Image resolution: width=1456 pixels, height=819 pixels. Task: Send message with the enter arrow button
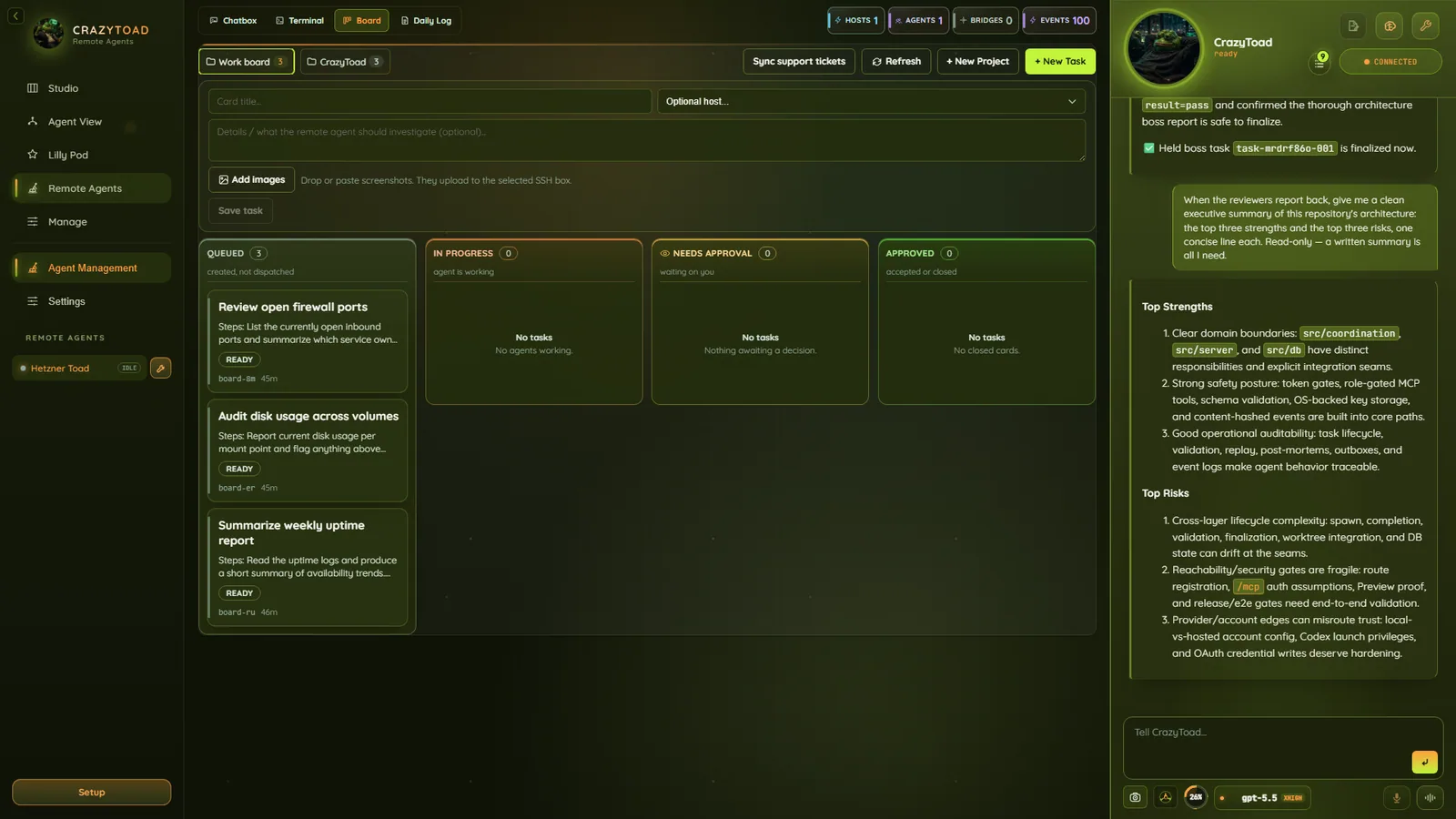click(x=1424, y=763)
